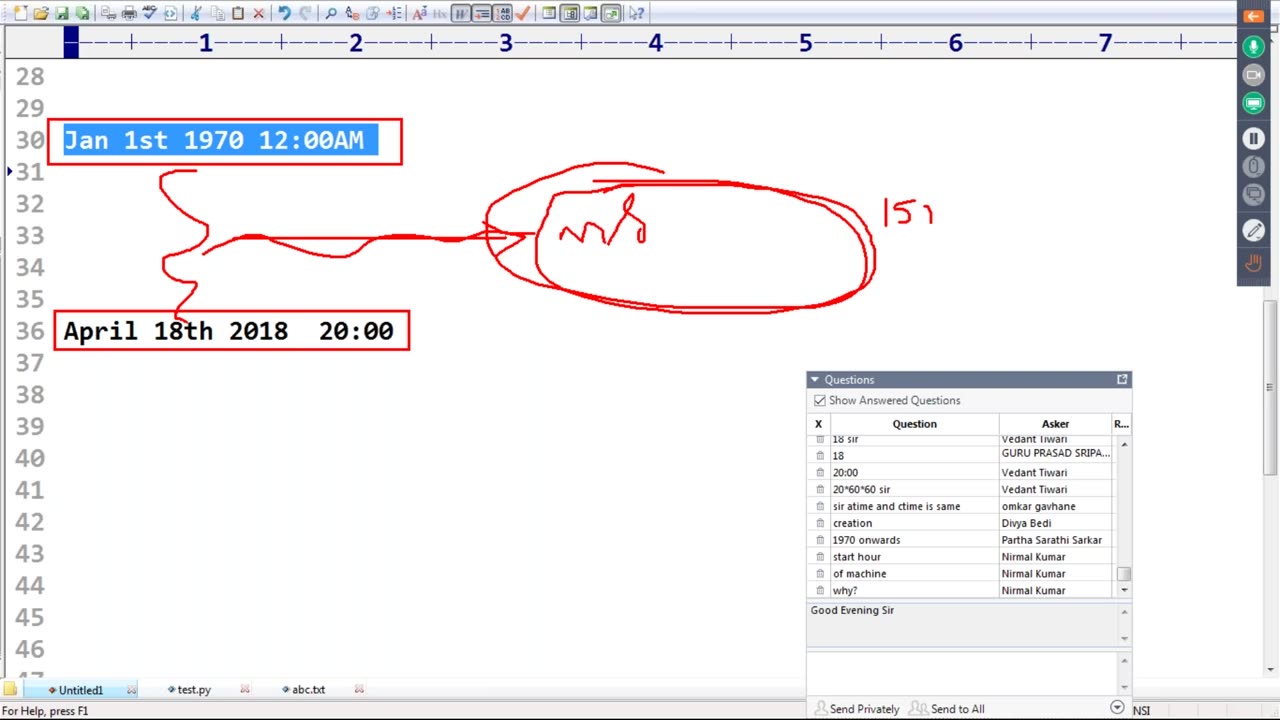Close the abc.txt tab X
This screenshot has width=1280, height=720.
359,689
